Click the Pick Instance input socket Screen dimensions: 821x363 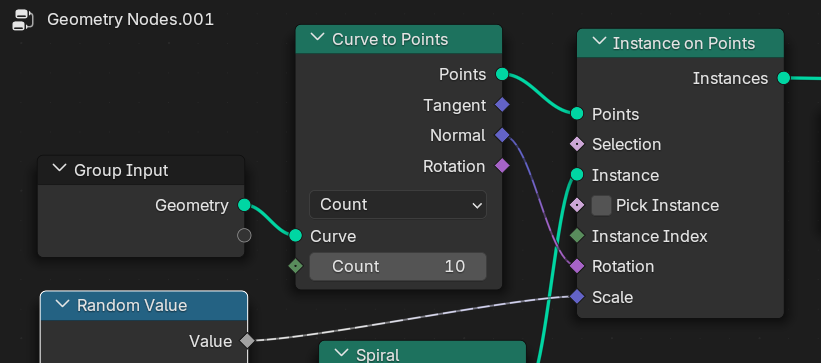tap(576, 205)
